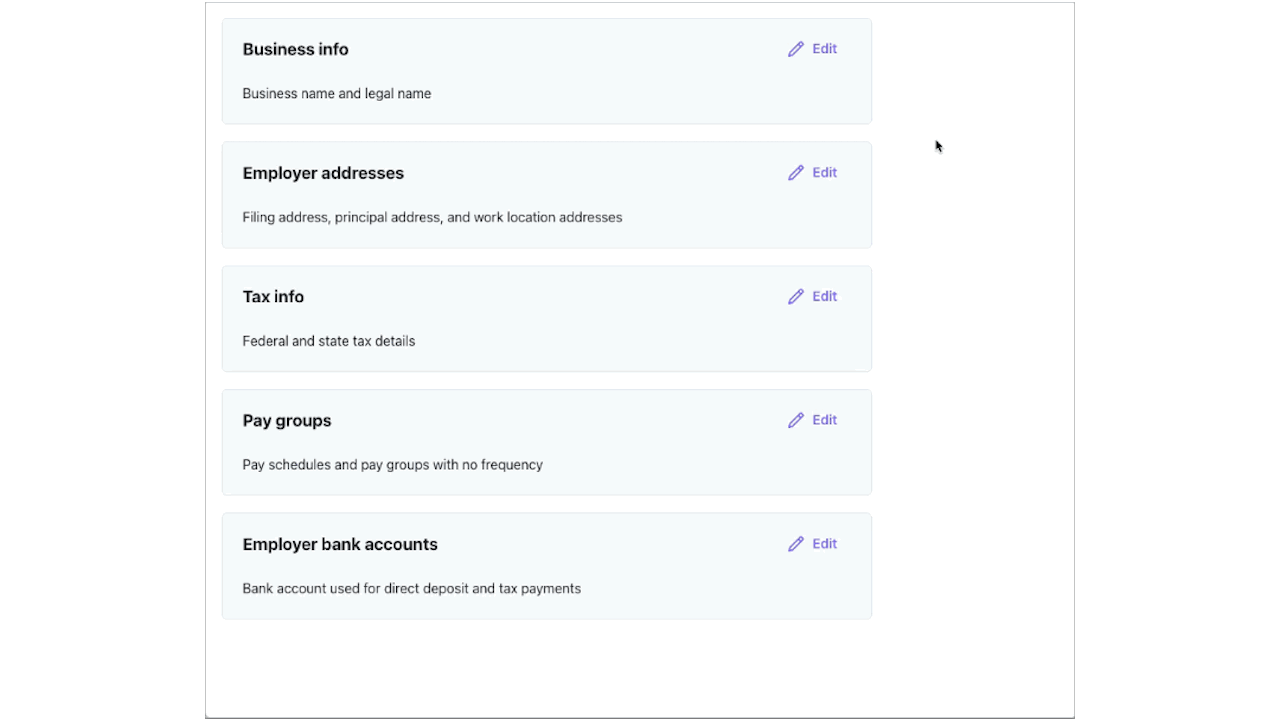This screenshot has width=1280, height=721.
Task: Open the Edit link for Tax info
Action: pos(824,297)
